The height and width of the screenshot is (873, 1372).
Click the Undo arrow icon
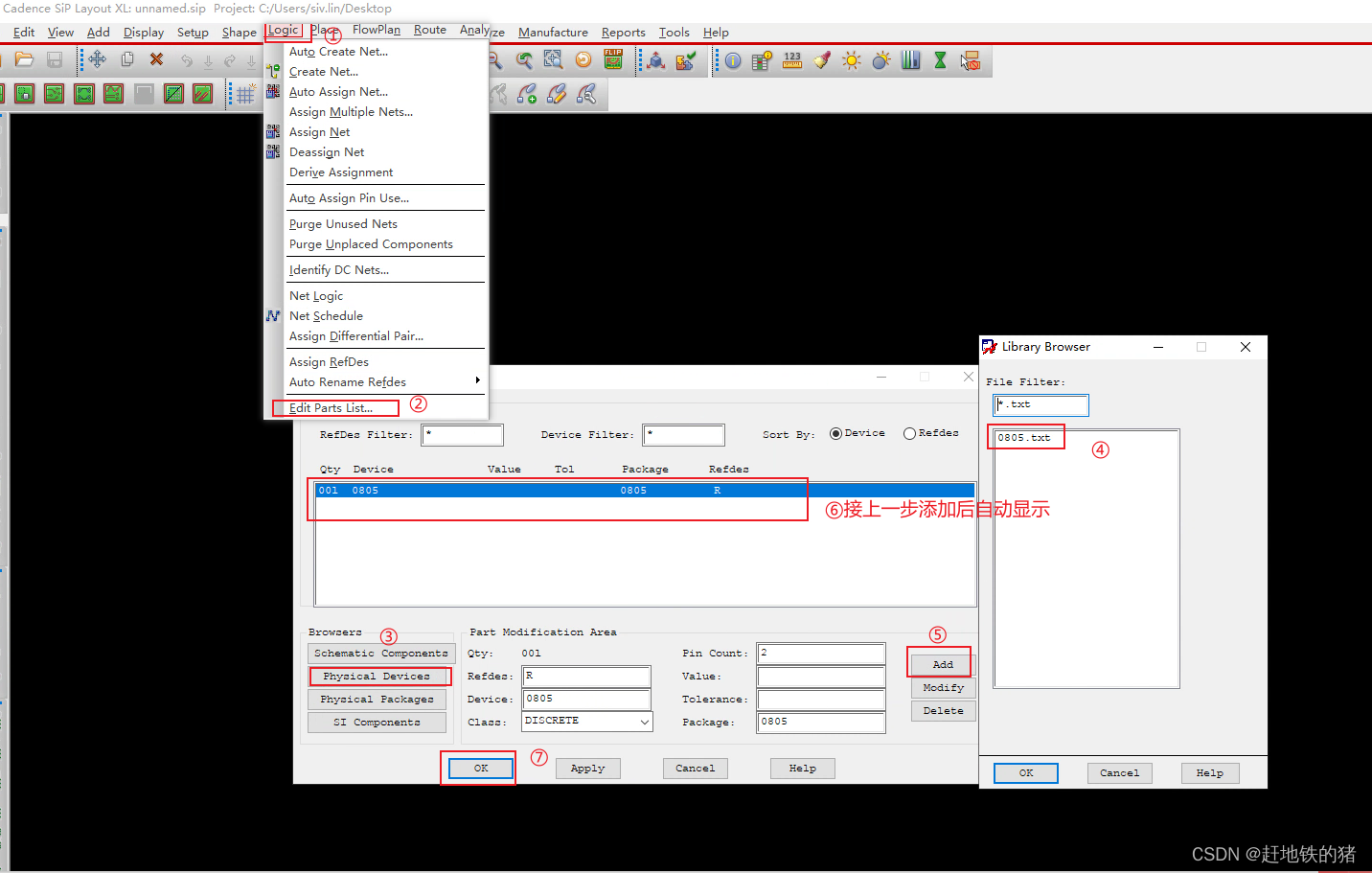187,60
